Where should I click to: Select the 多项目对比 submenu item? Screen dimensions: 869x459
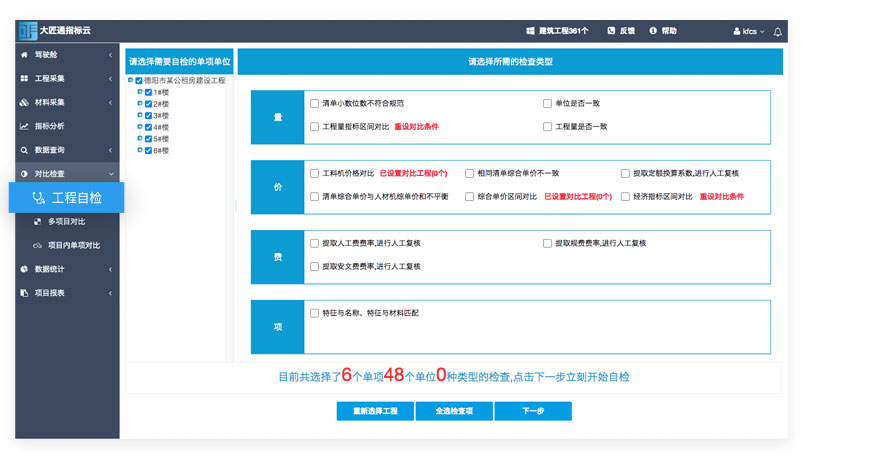coord(67,222)
